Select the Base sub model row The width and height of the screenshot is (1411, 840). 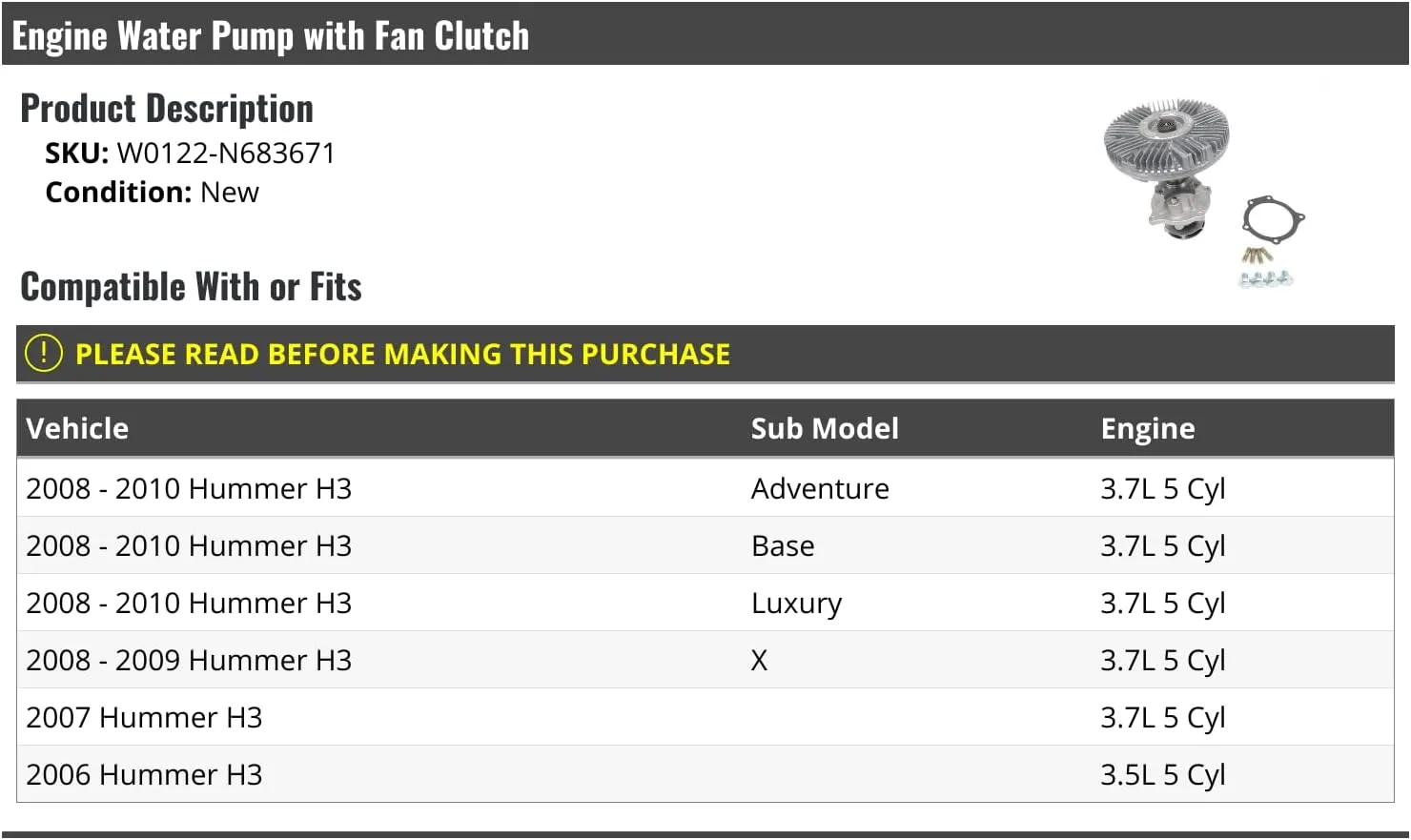coord(705,545)
